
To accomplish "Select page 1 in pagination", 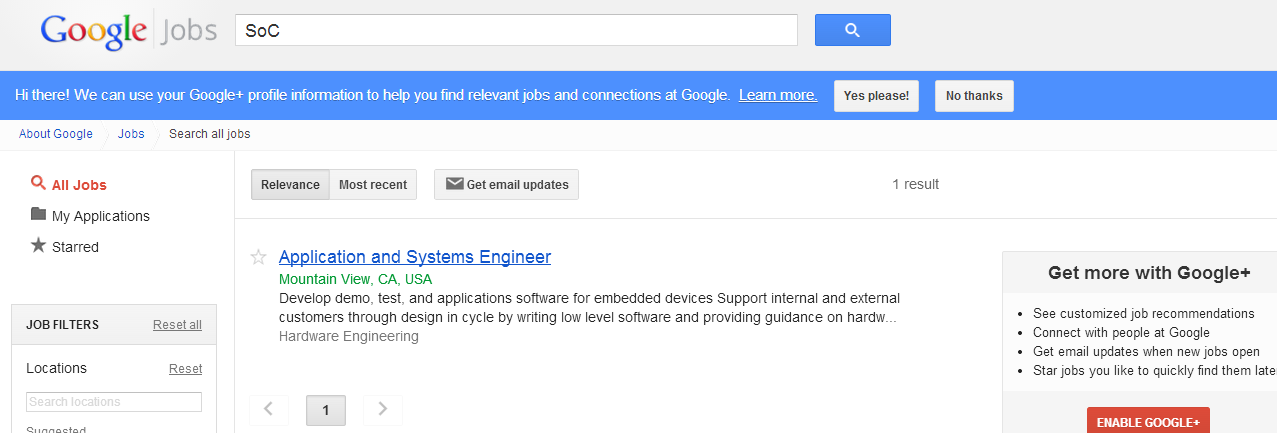I will (x=326, y=410).
